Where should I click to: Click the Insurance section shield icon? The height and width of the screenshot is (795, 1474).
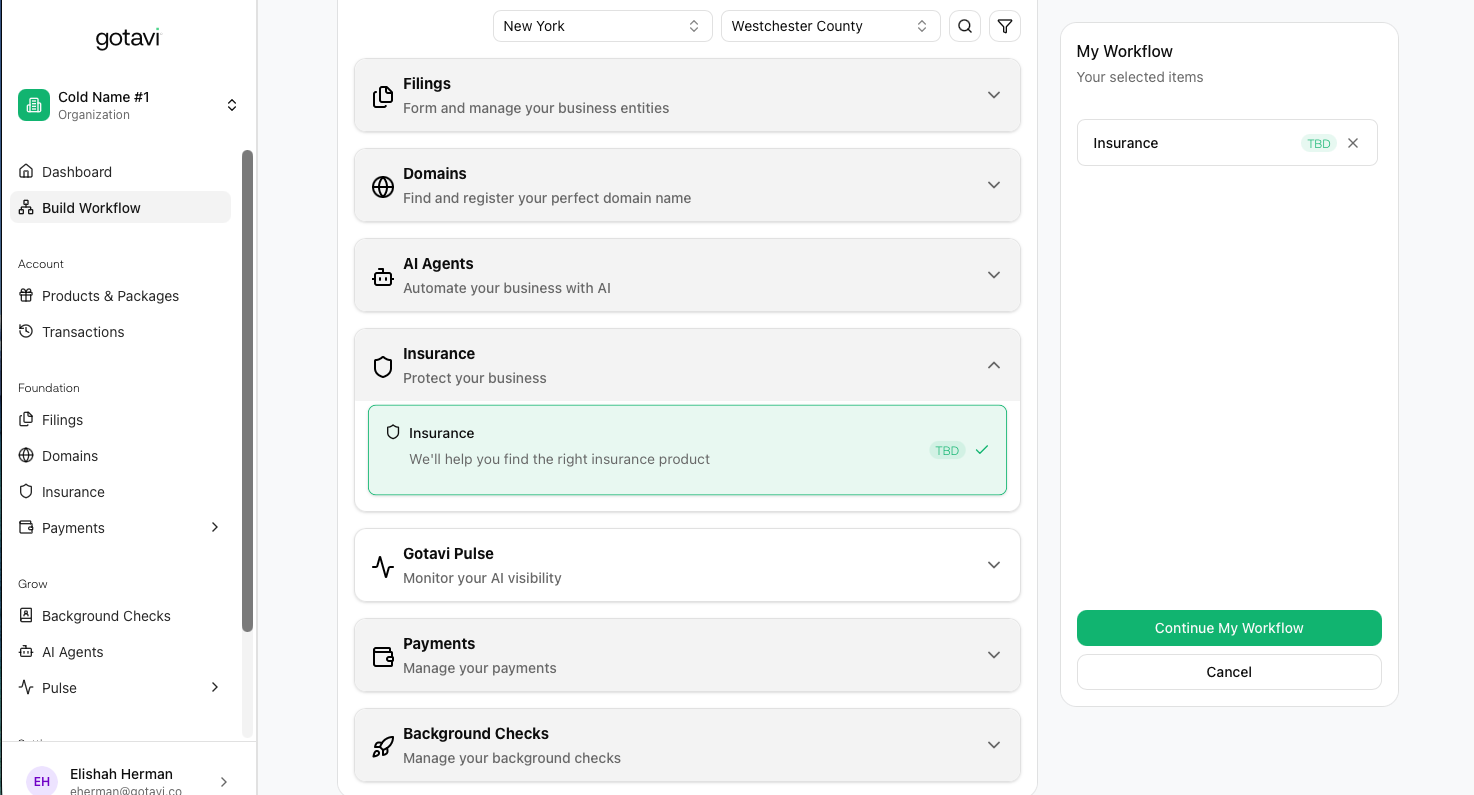point(383,366)
